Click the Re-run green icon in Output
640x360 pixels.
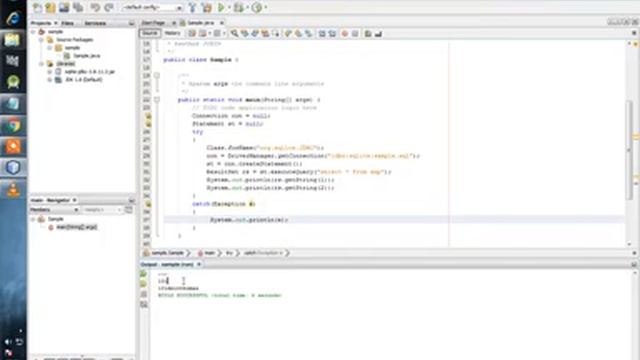(x=144, y=274)
